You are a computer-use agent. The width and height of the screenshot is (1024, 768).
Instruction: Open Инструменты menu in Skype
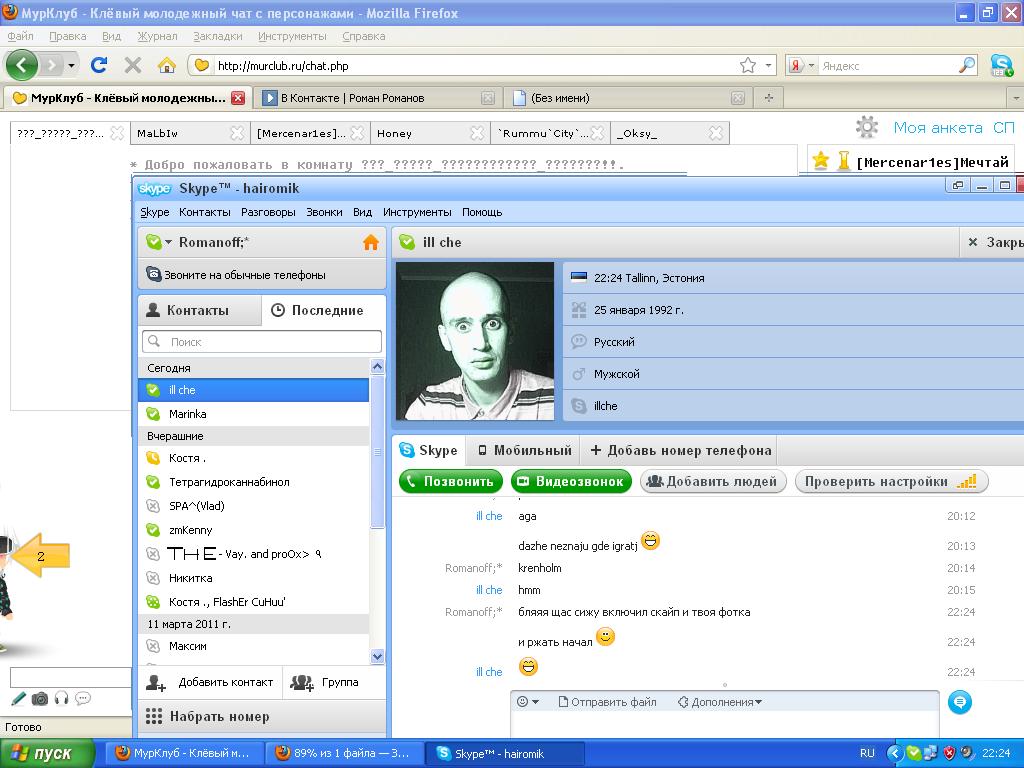coord(417,212)
